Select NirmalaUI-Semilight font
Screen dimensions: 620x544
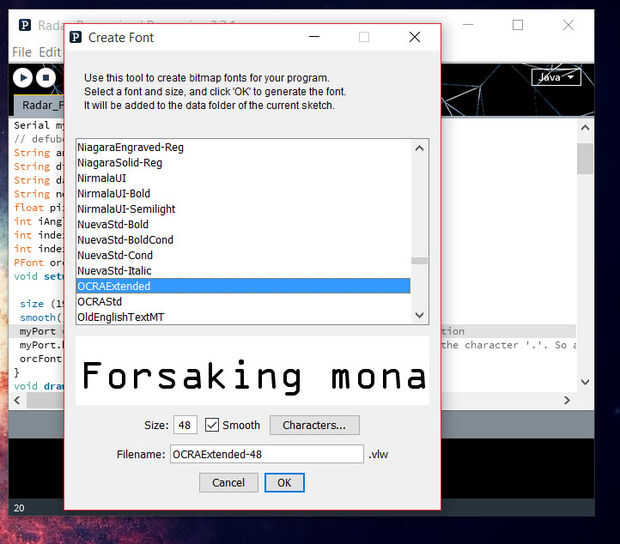click(243, 209)
